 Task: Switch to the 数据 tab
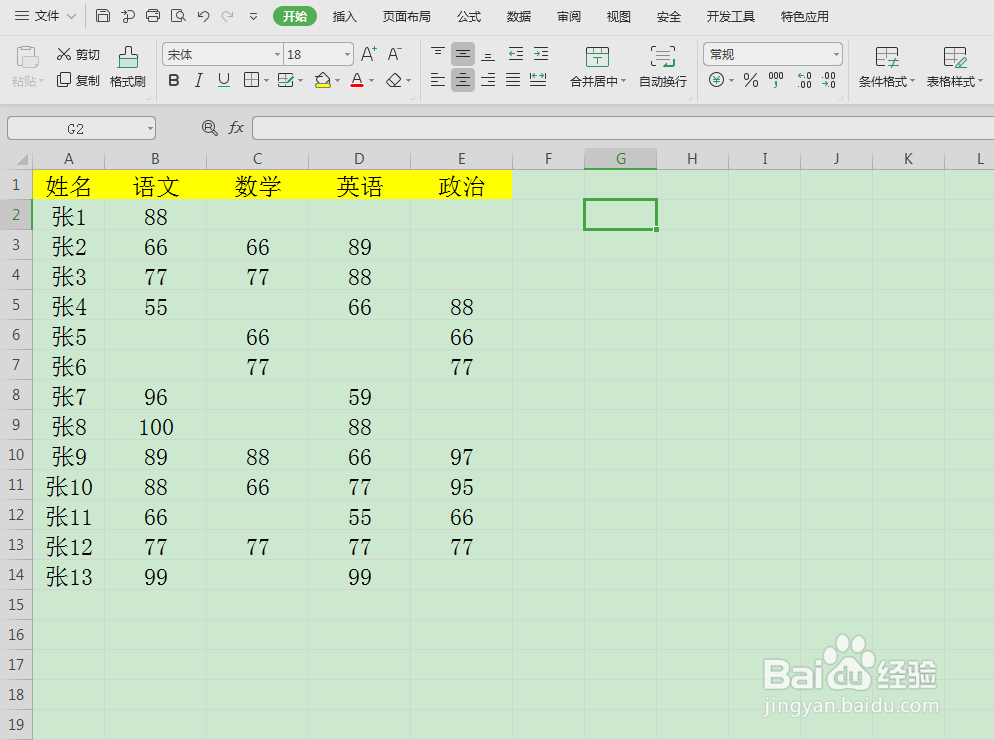coord(519,16)
